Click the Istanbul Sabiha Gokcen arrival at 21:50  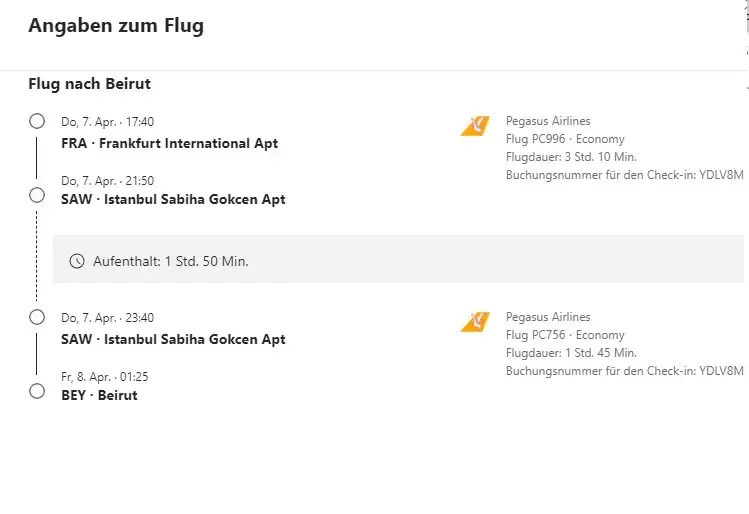pos(173,199)
